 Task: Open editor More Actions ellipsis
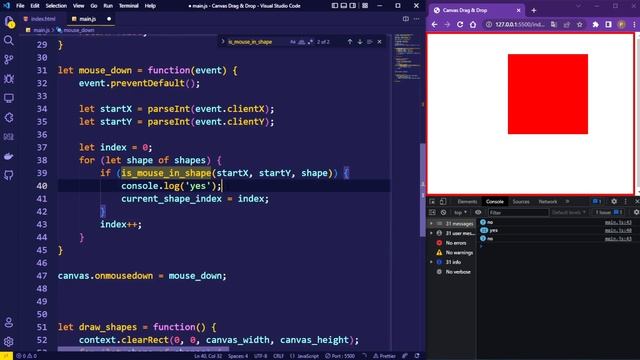(x=416, y=19)
